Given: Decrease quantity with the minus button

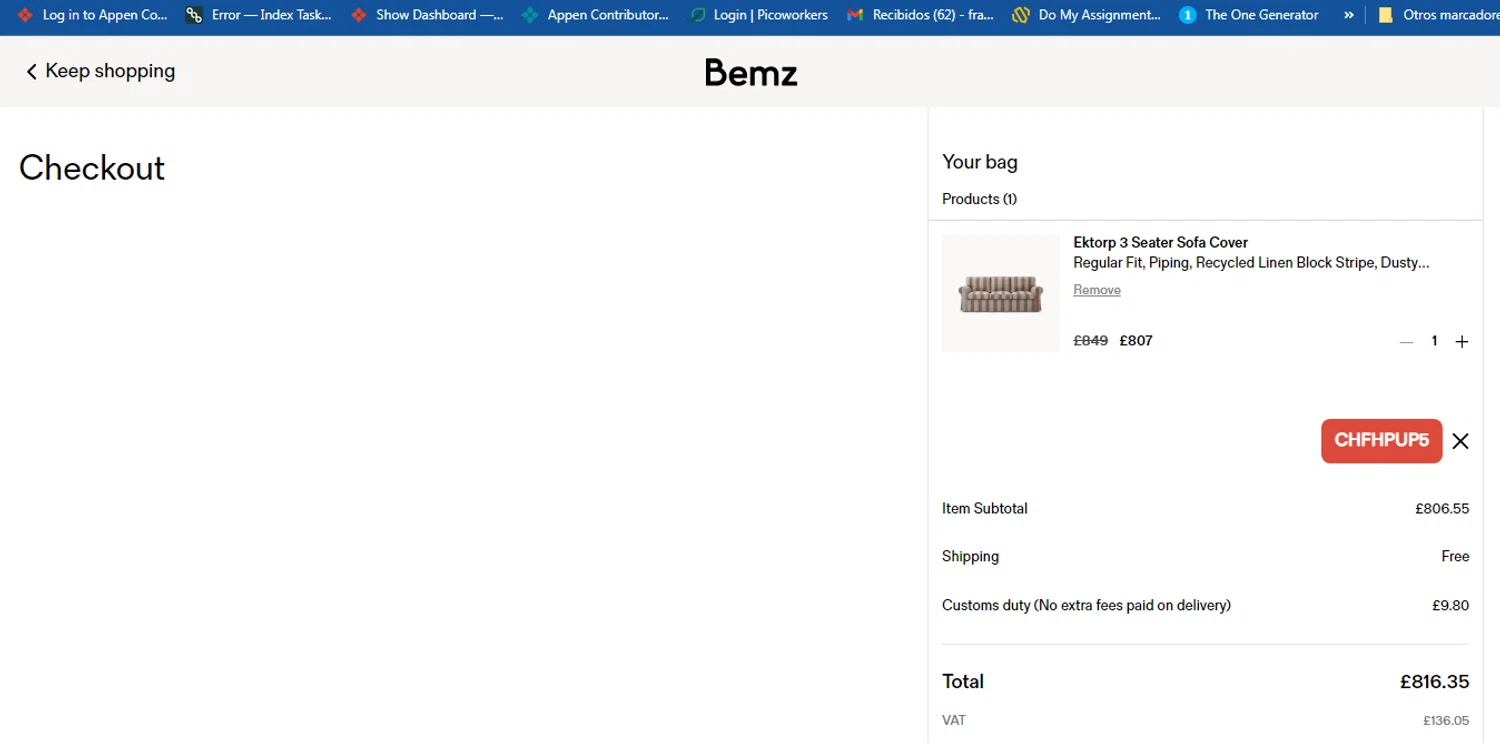Looking at the screenshot, I should (x=1406, y=342).
